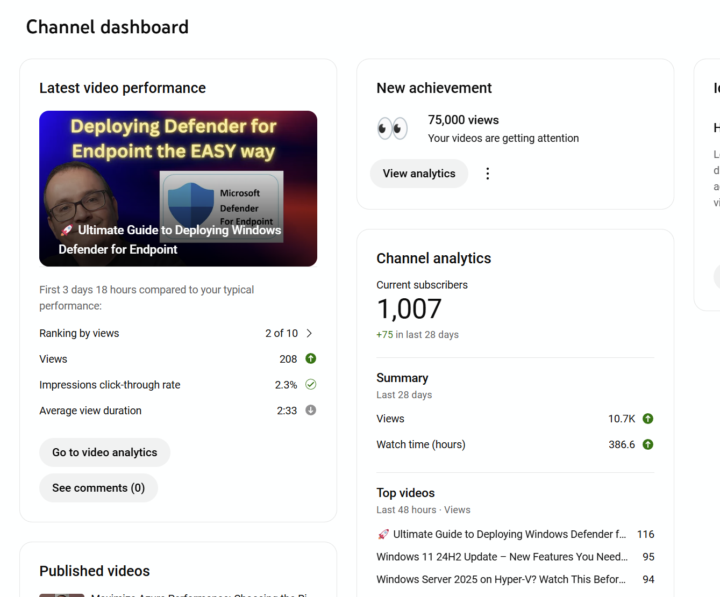Click the '95' views count in Top videos
The height and width of the screenshot is (597, 720).
click(648, 557)
